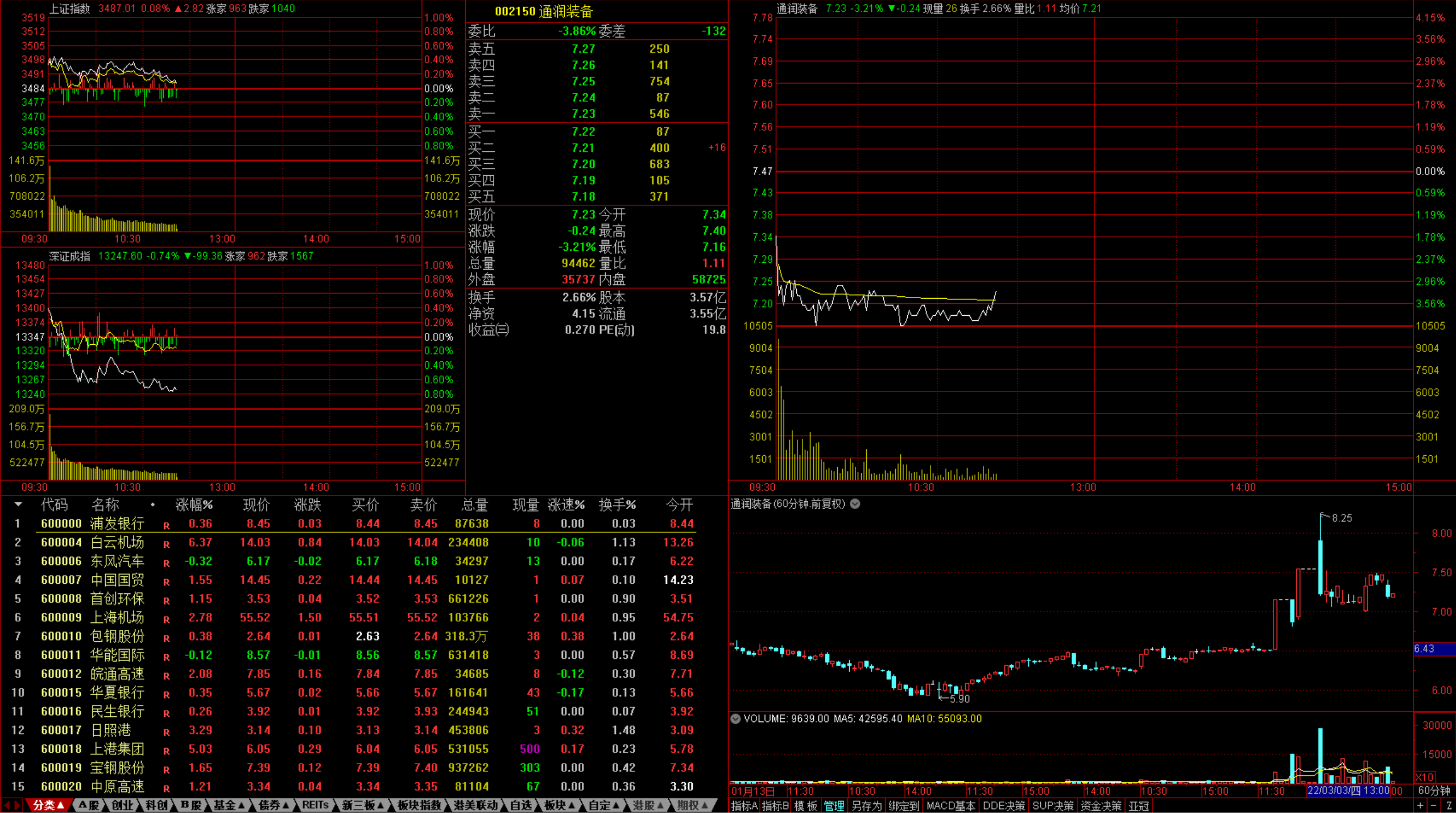Expand the 基金 tab menu
The image size is (1456, 813).
(228, 805)
